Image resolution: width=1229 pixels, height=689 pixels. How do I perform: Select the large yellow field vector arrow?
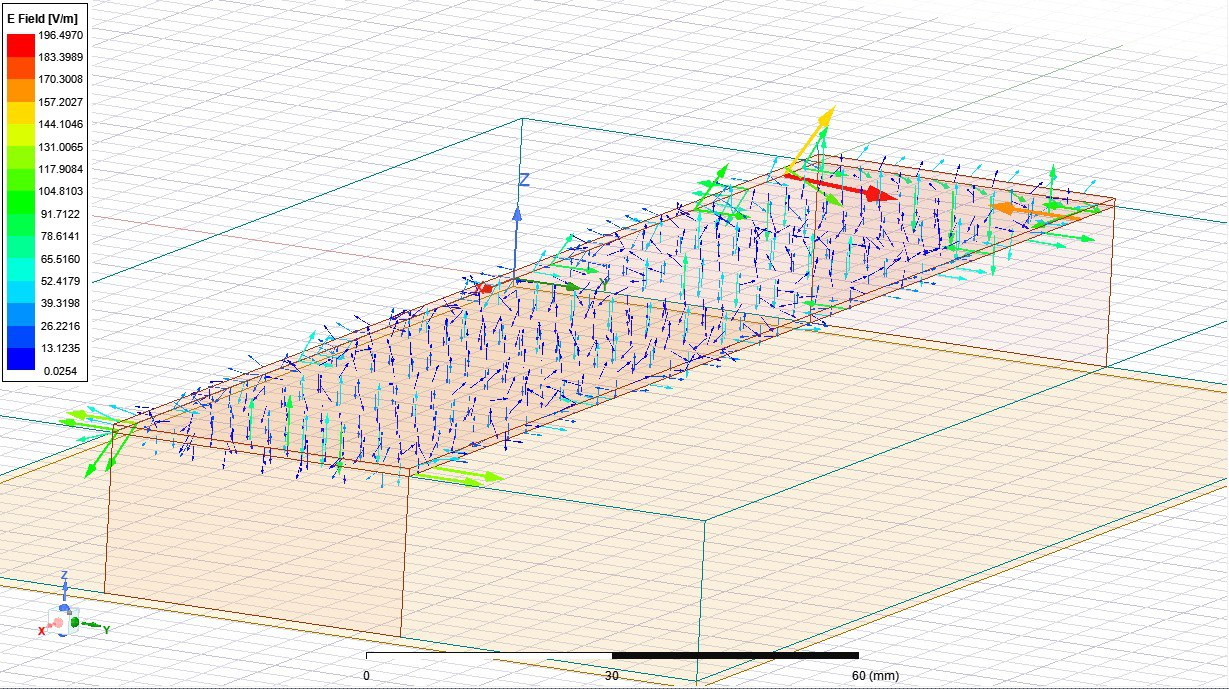[810, 139]
